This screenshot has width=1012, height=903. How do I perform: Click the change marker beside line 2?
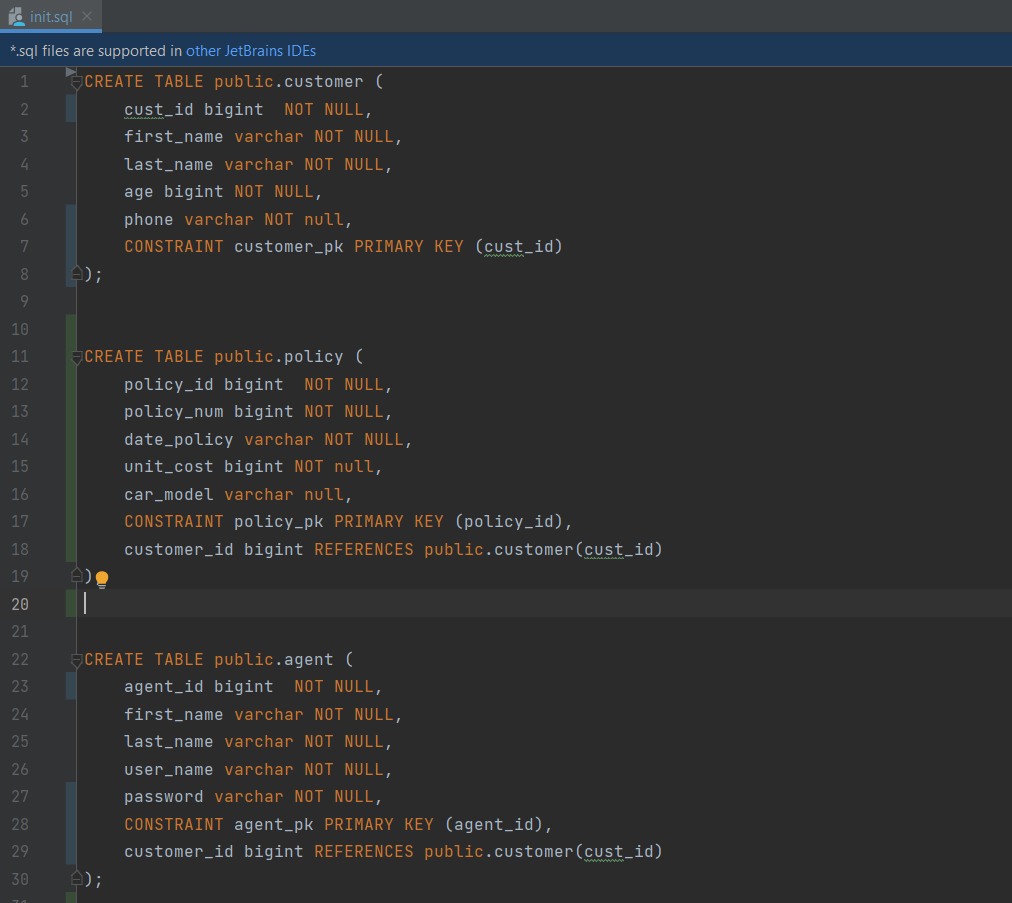(71, 109)
